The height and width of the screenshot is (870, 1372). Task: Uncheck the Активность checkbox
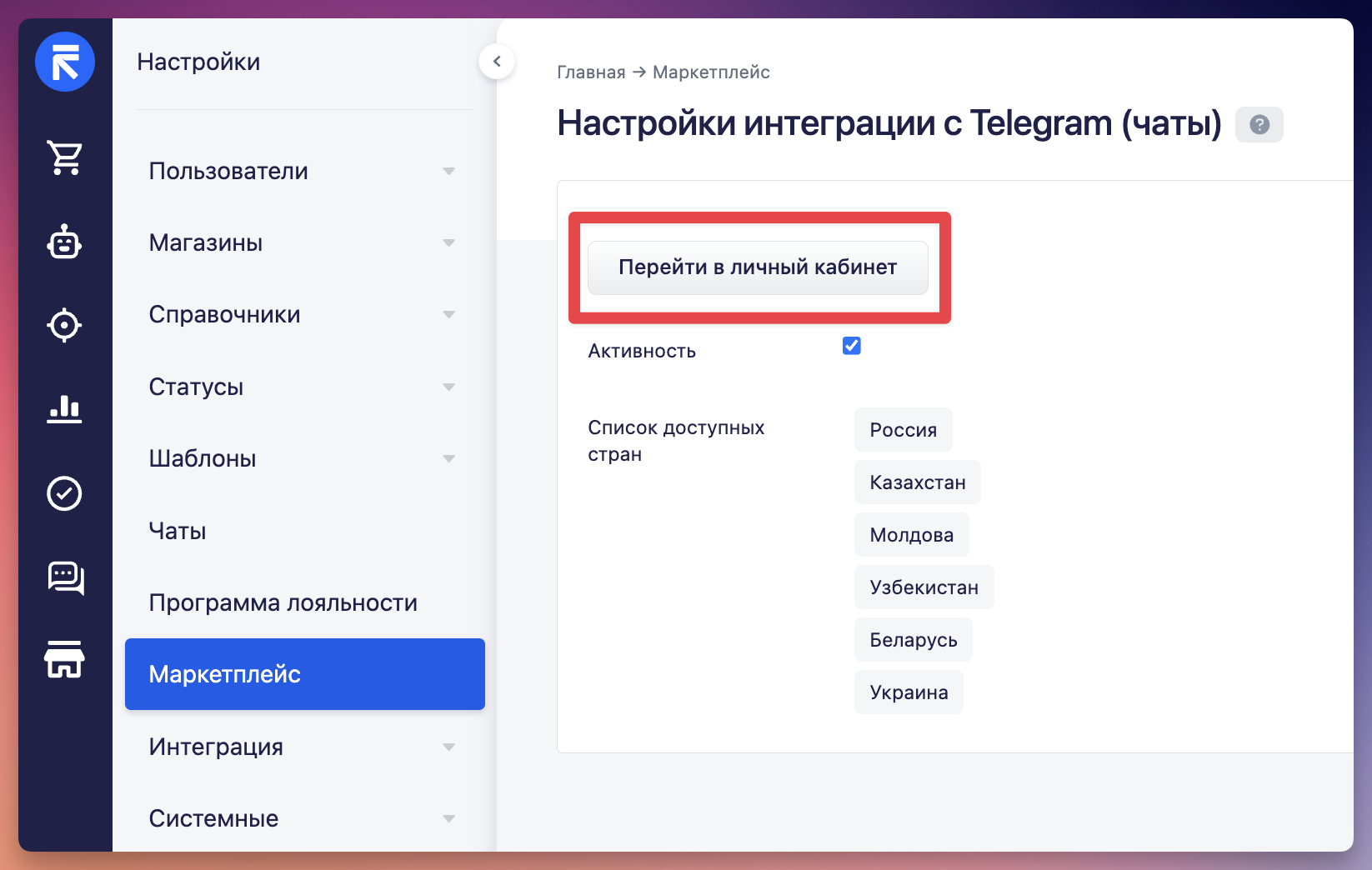point(851,346)
